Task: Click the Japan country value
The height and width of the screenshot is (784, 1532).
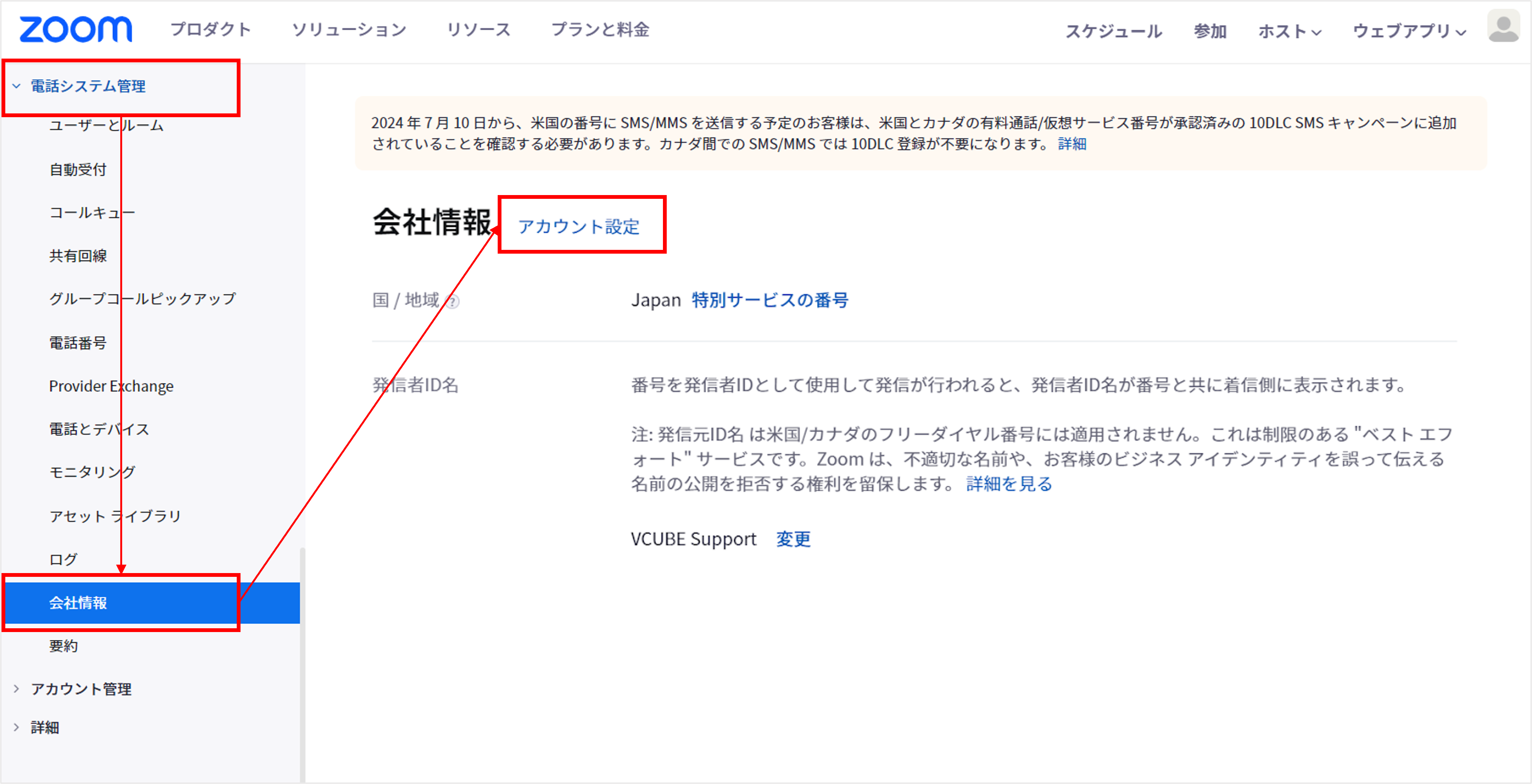Action: 656,300
